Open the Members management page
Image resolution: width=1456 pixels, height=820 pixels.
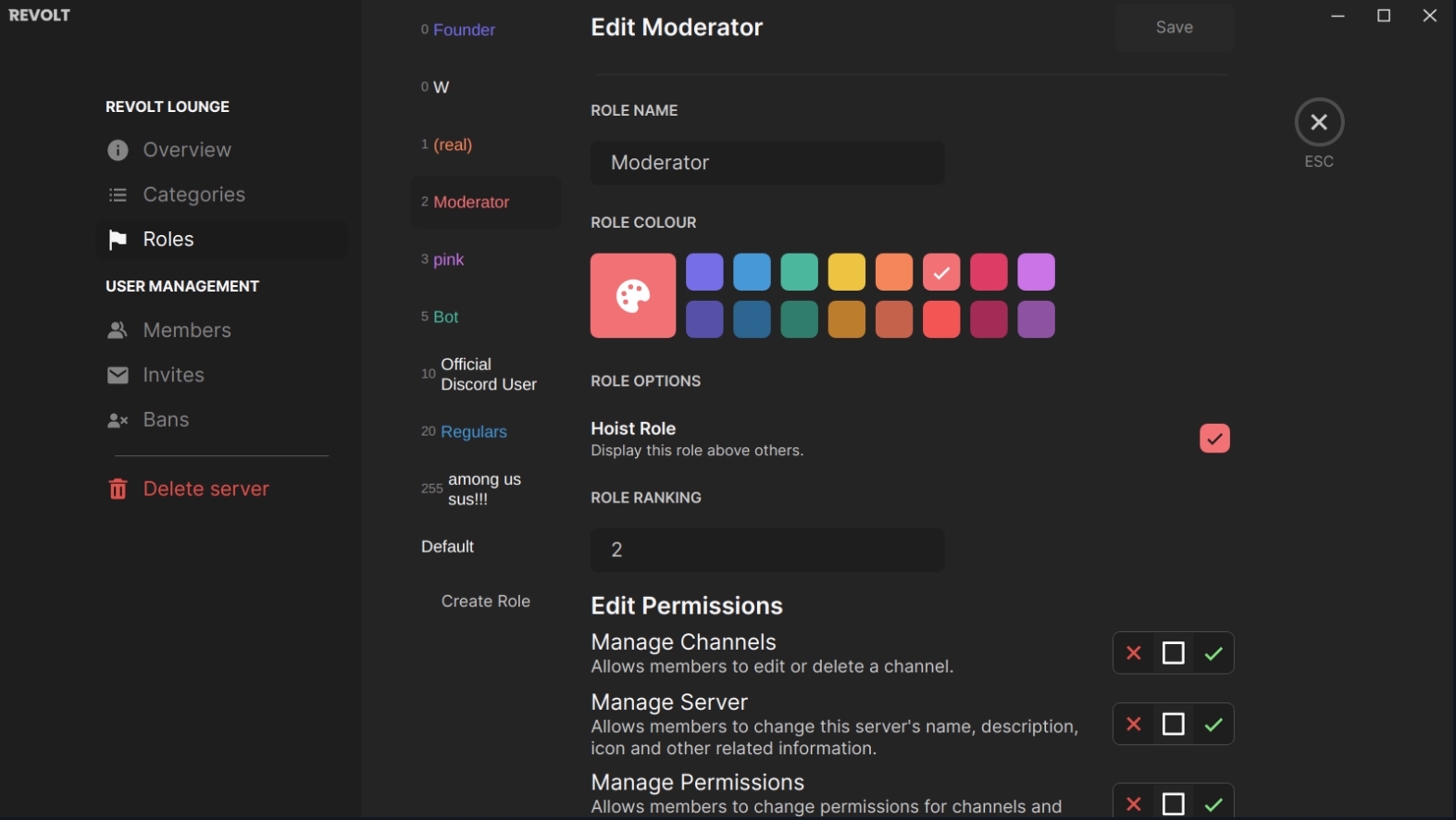coord(221,330)
